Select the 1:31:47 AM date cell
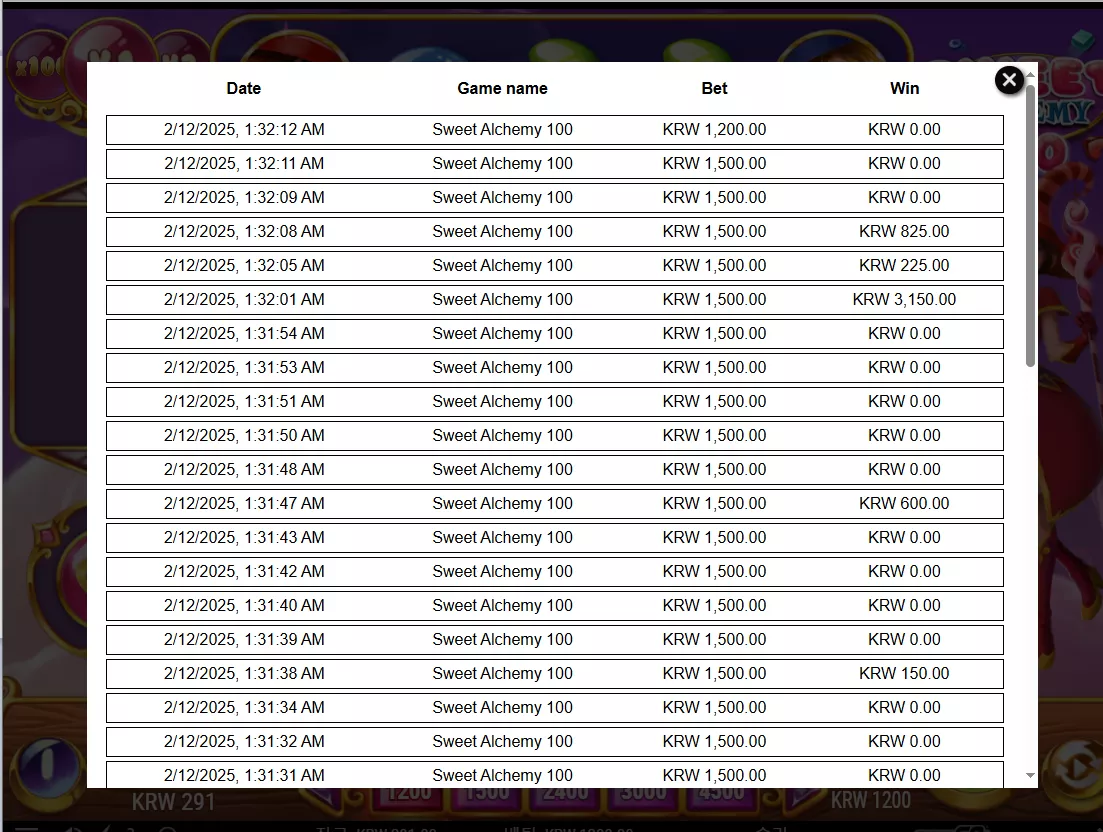The width and height of the screenshot is (1103, 832). pos(244,504)
